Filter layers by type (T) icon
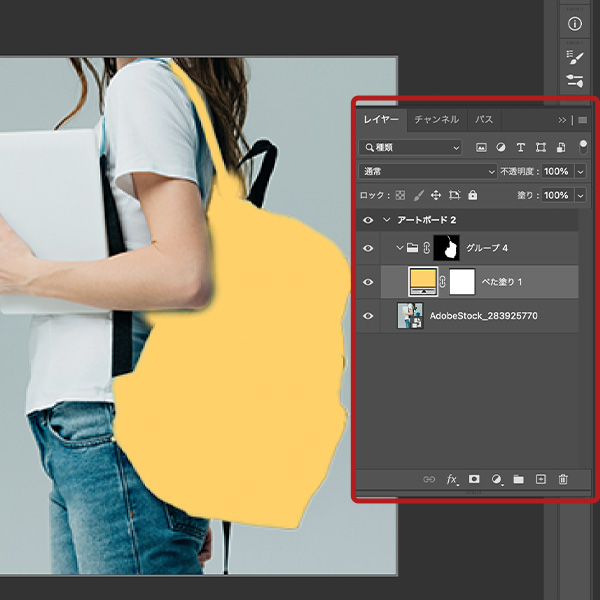 point(520,147)
